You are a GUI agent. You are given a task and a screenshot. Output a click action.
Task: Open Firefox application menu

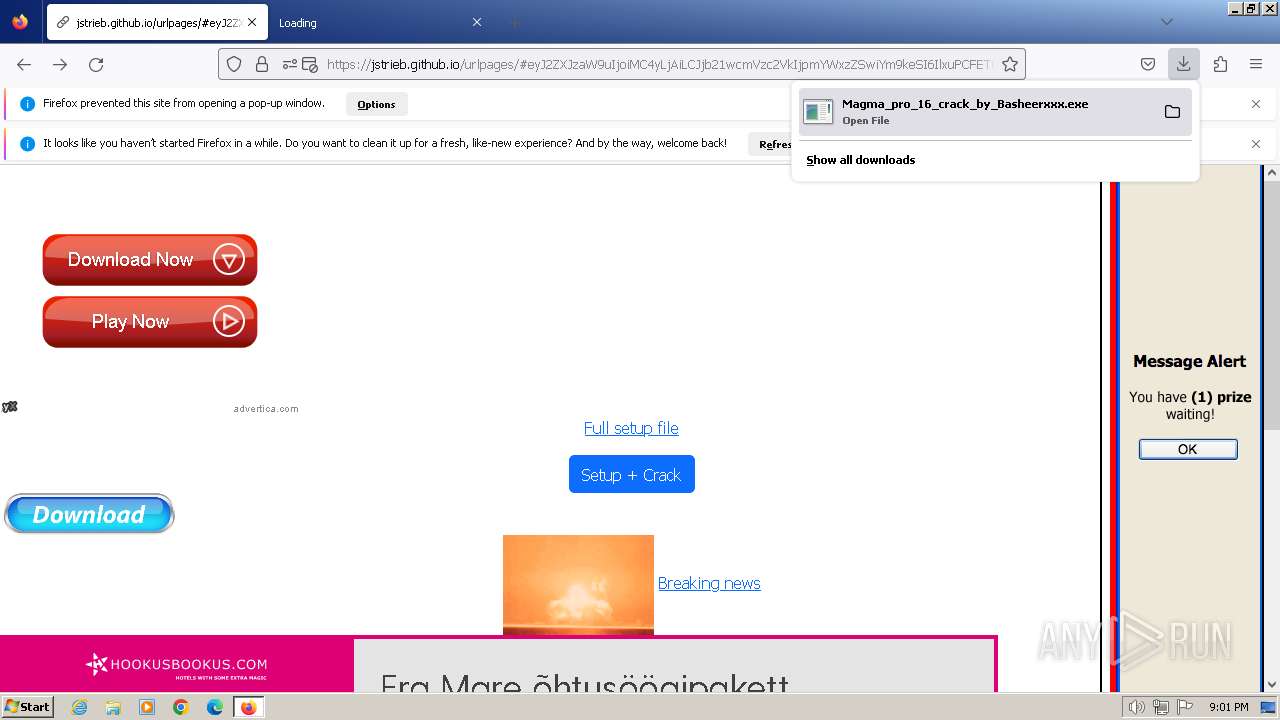(1256, 64)
